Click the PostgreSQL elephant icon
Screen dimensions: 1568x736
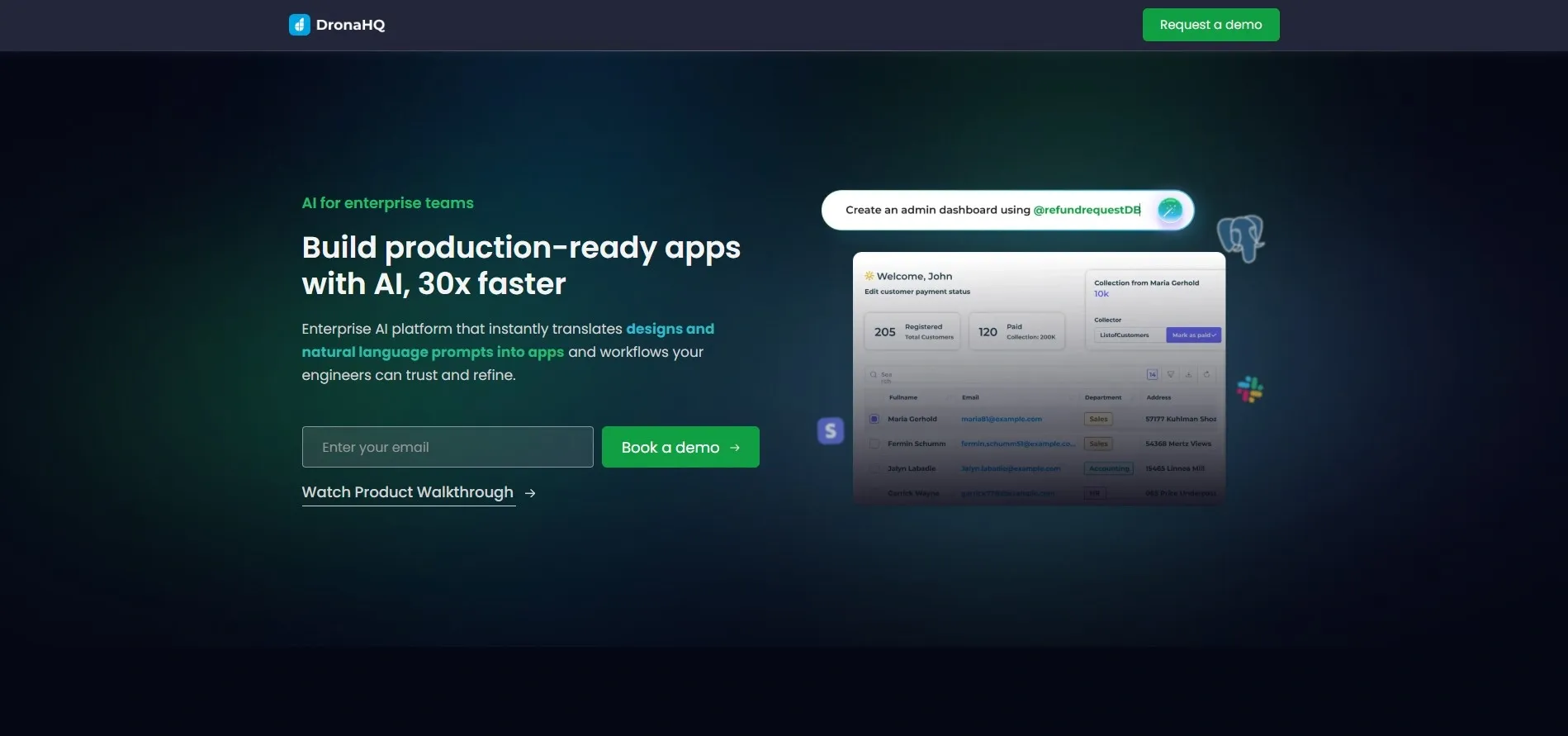(x=1240, y=238)
